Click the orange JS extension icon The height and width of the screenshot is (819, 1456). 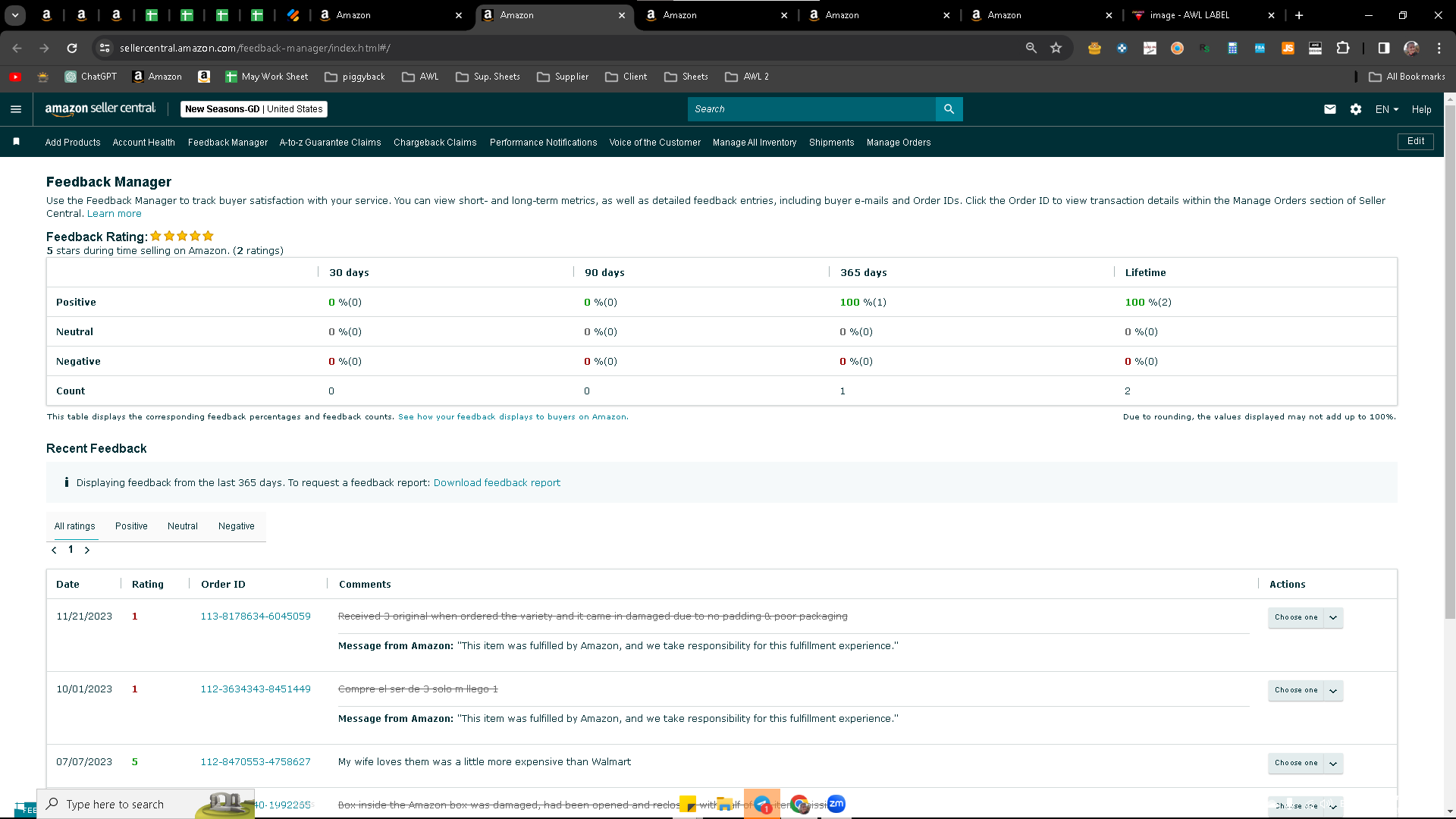coord(1288,48)
